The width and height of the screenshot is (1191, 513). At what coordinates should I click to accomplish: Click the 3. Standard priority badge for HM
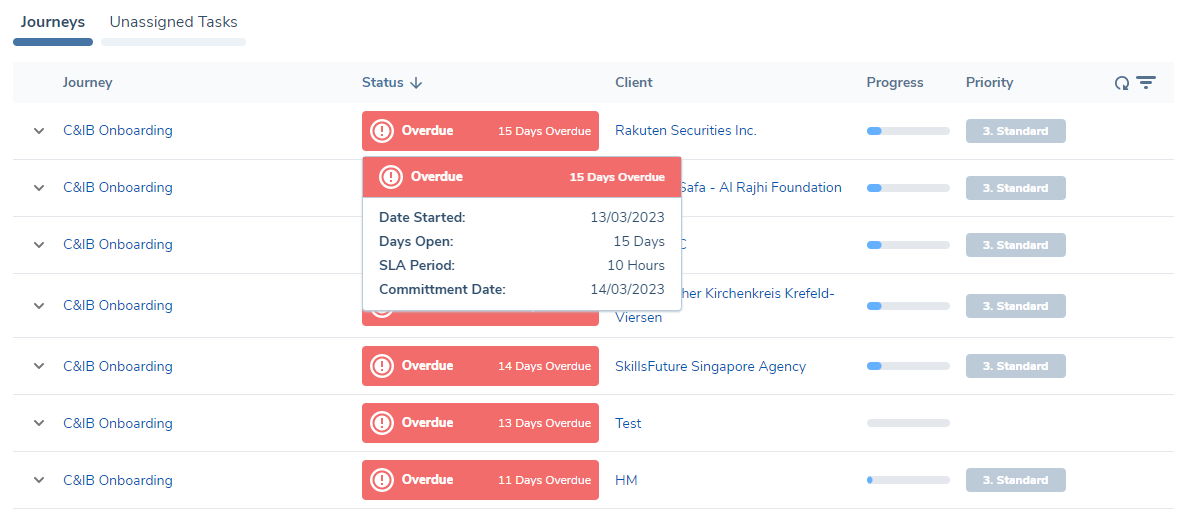pyautogui.click(x=1015, y=480)
